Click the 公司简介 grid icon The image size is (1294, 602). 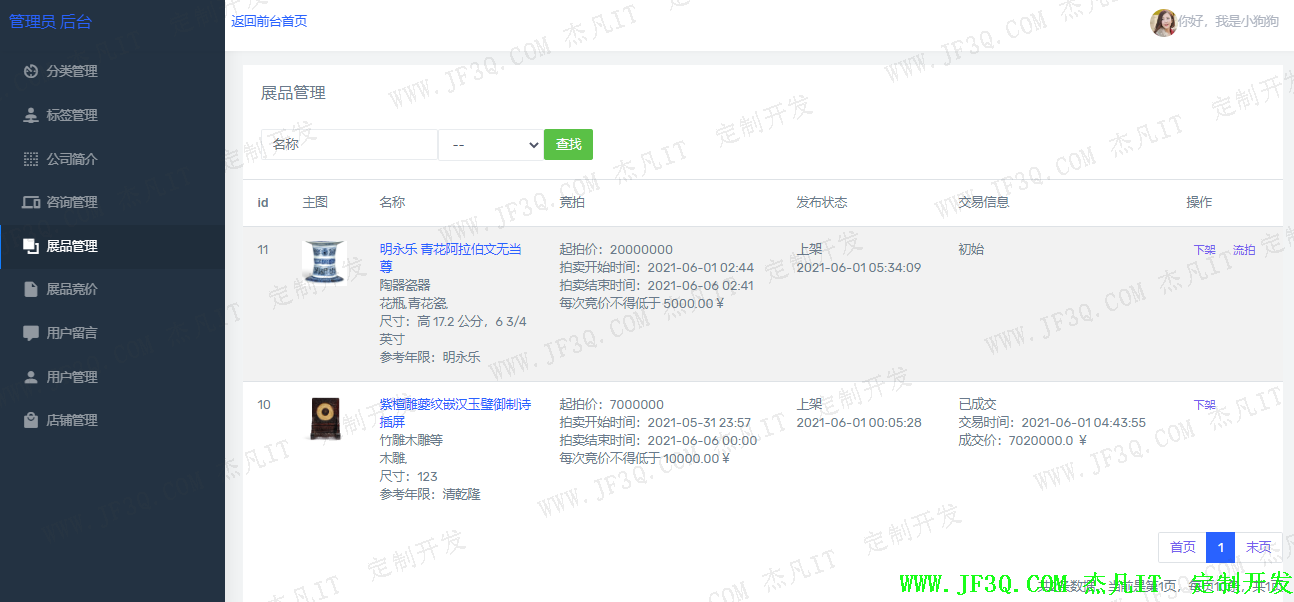(31, 159)
